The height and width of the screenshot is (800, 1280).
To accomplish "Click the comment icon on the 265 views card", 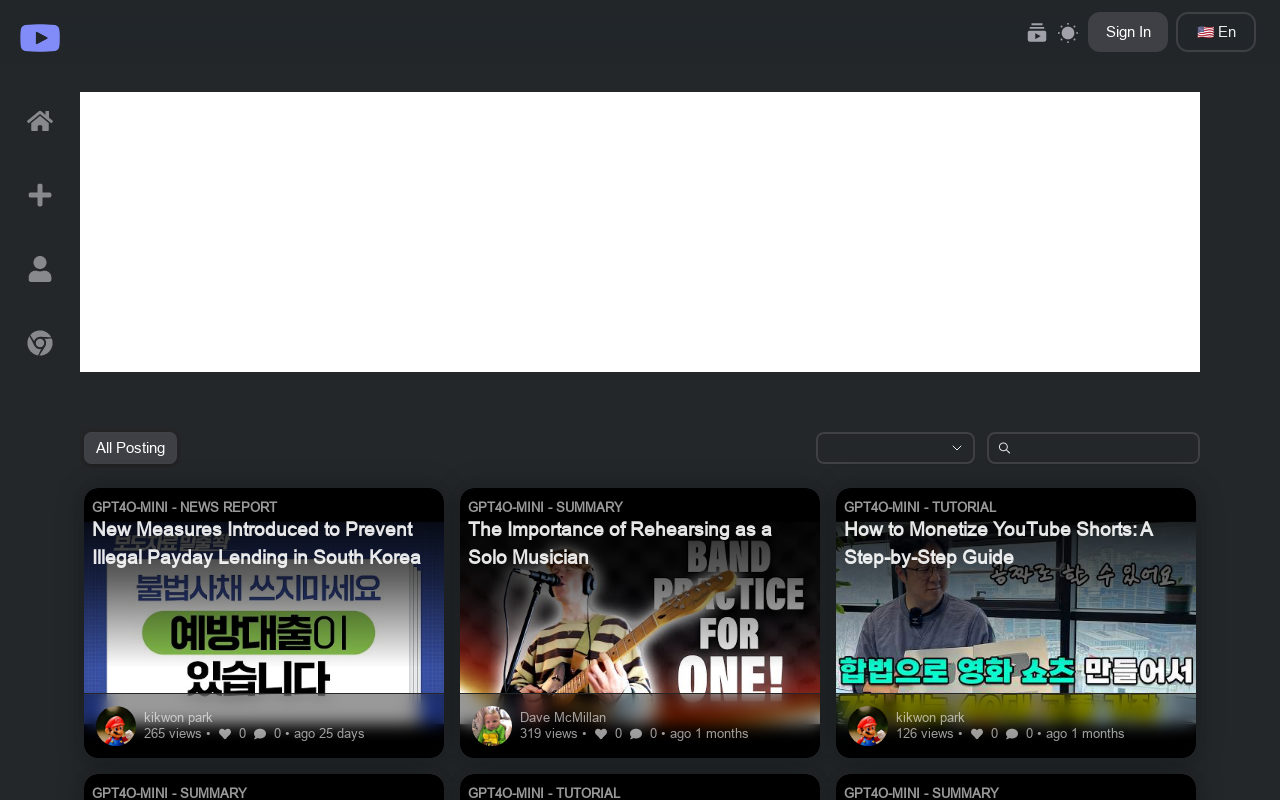I will 260,734.
